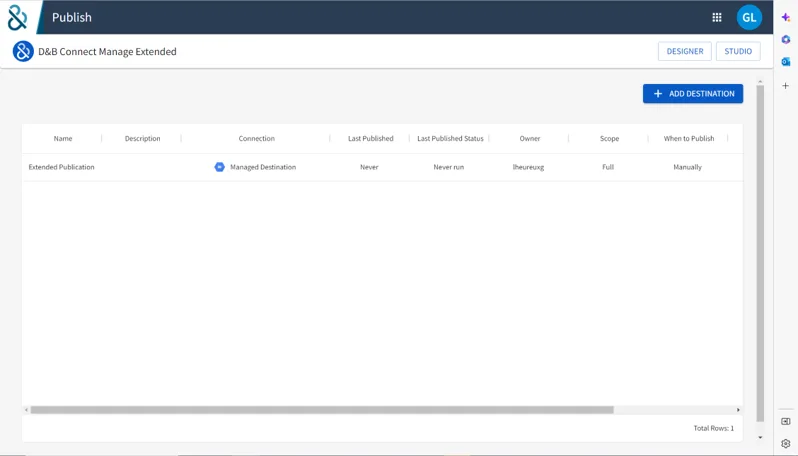Click the ADD DESTINATION button
The width and height of the screenshot is (798, 456).
(x=693, y=94)
